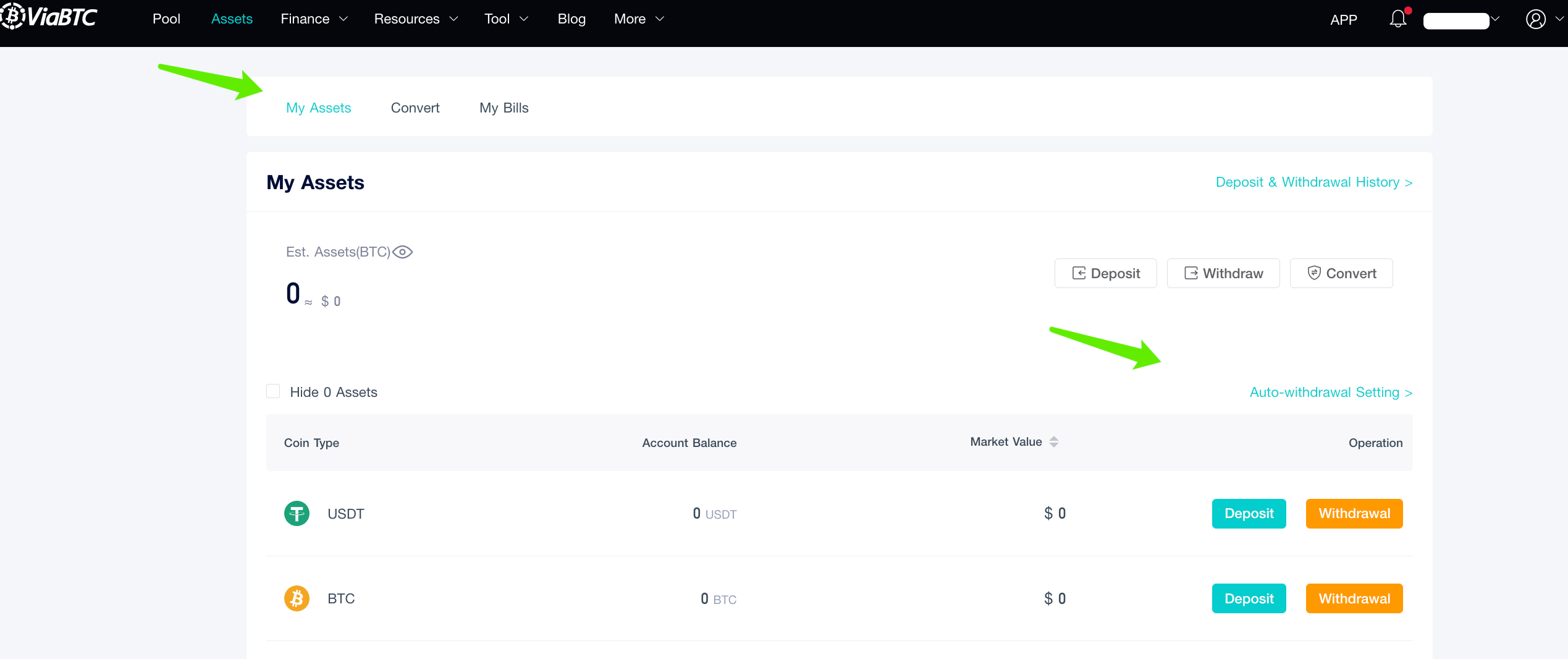Select the My Bills tab
The image size is (1568, 659).
pyautogui.click(x=504, y=108)
